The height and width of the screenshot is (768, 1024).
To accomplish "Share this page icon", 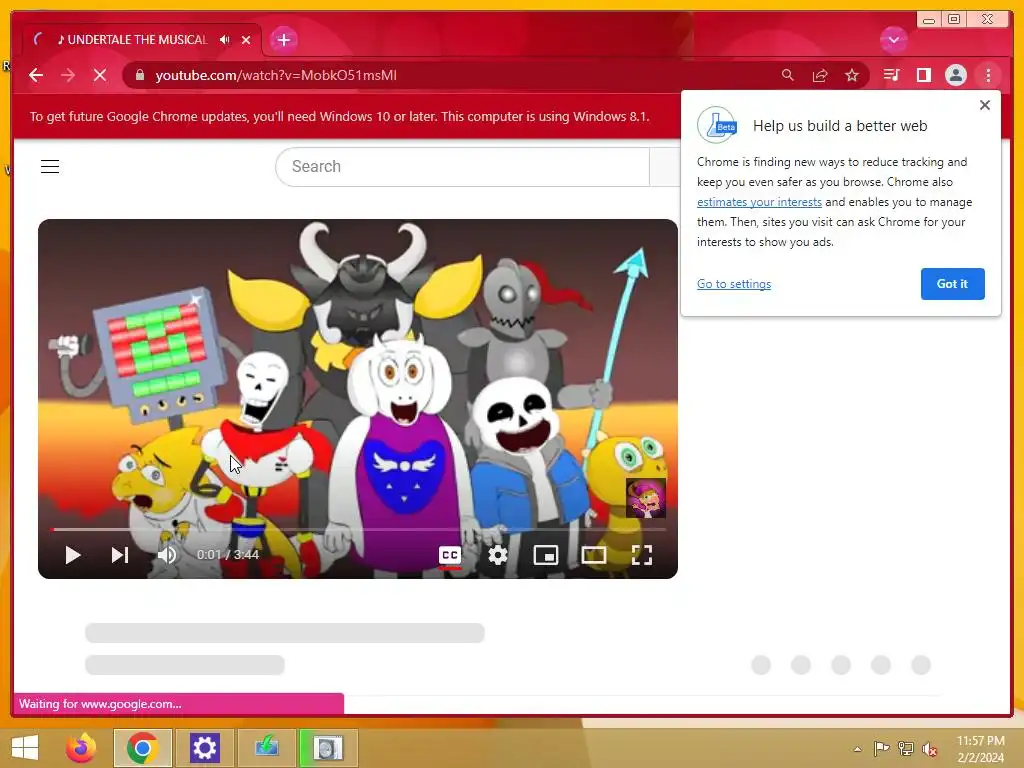I will click(820, 75).
